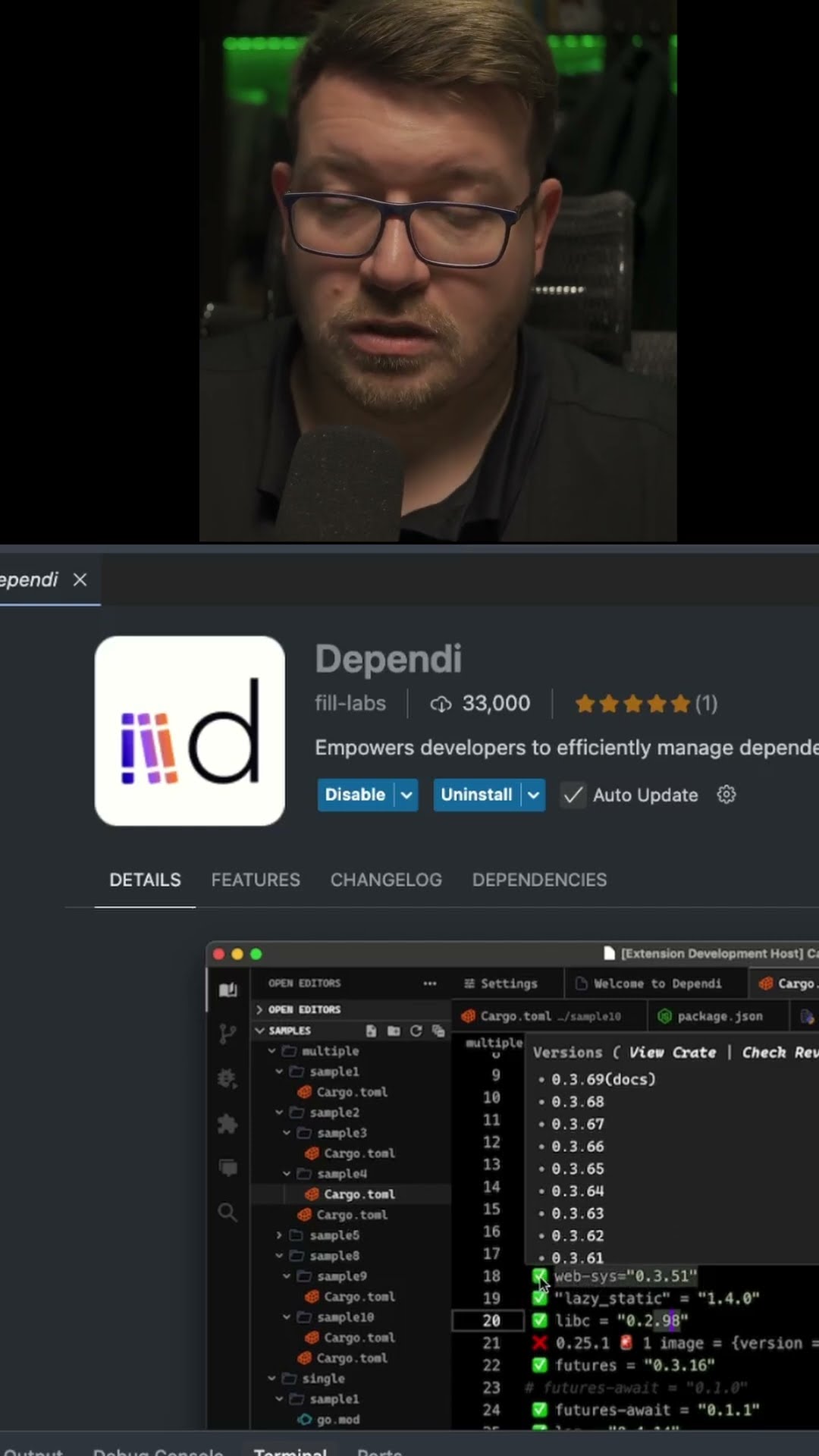819x1456 pixels.
Task: Open the Cargo.toml sample10 editor tab
Action: pos(541,1016)
